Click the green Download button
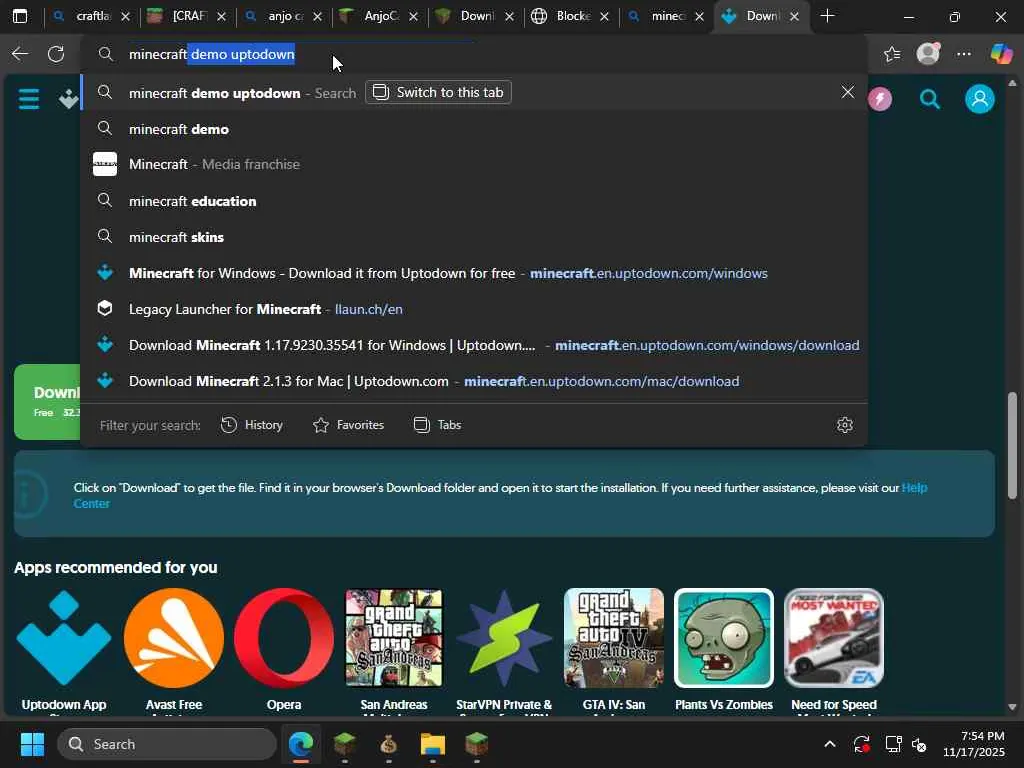This screenshot has height=768, width=1024. (x=47, y=402)
